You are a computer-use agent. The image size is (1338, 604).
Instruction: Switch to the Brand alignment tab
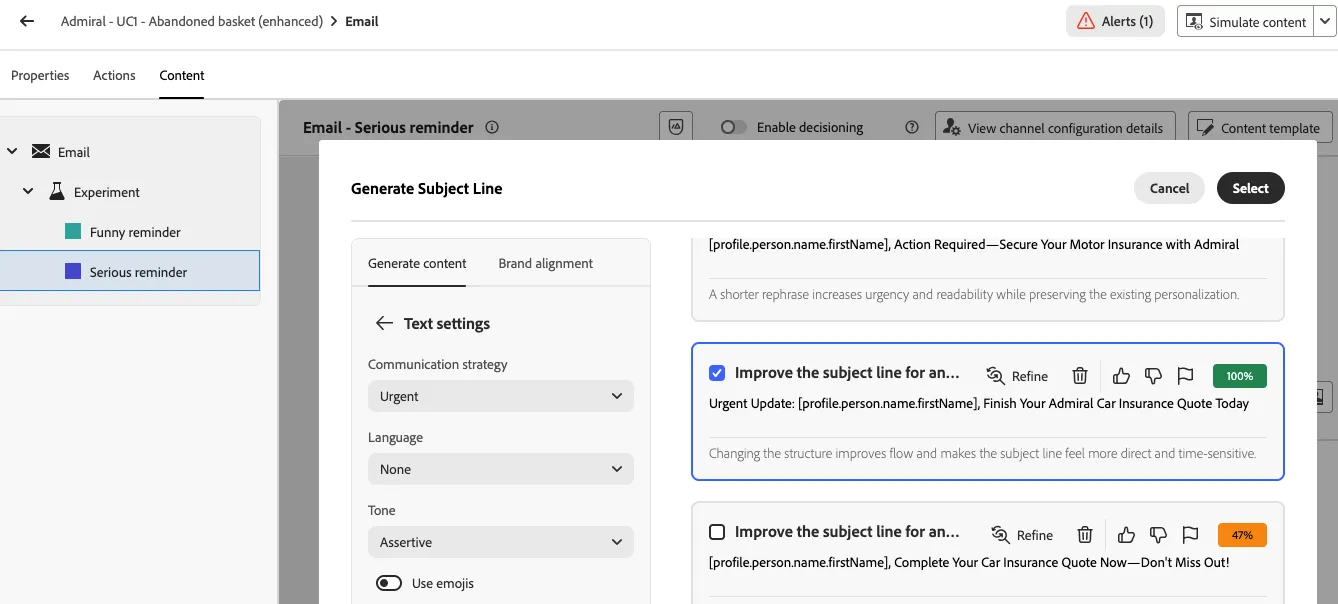[546, 264]
